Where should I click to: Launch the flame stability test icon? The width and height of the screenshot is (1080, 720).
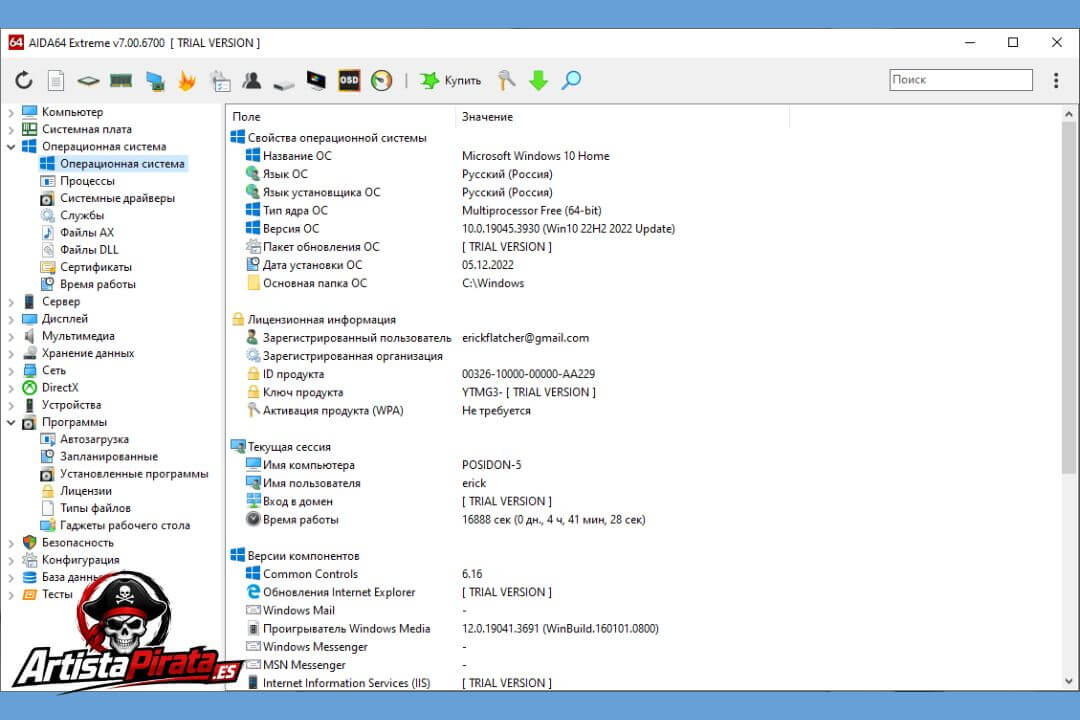pos(187,81)
